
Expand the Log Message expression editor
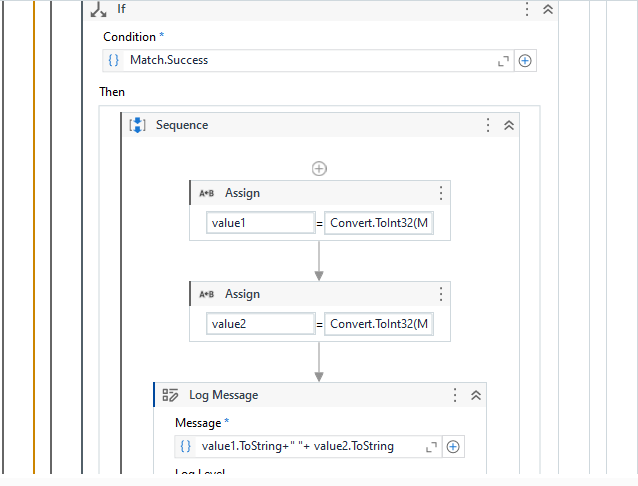(431, 447)
